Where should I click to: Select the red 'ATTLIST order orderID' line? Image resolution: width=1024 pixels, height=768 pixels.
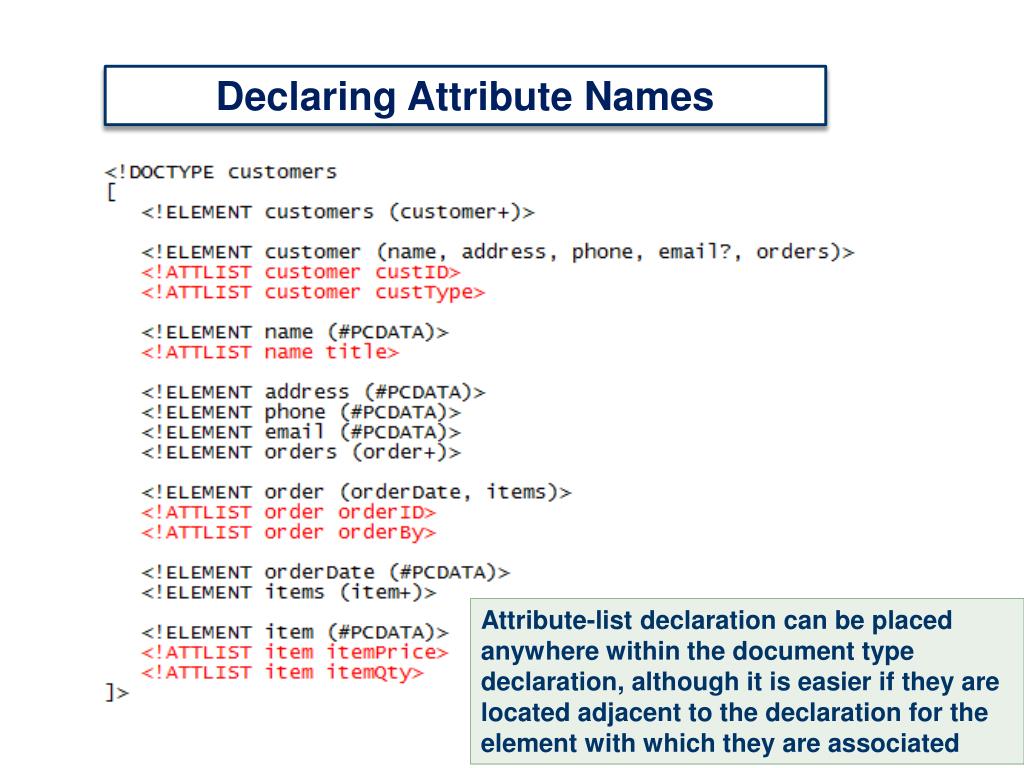tap(289, 513)
